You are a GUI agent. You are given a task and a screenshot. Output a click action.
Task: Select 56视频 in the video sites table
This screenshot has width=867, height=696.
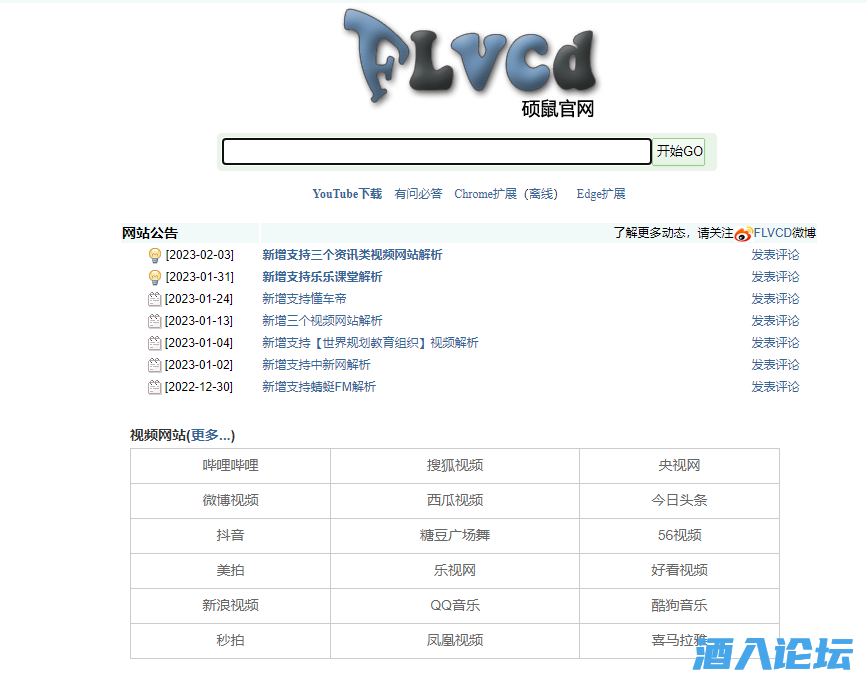(679, 536)
